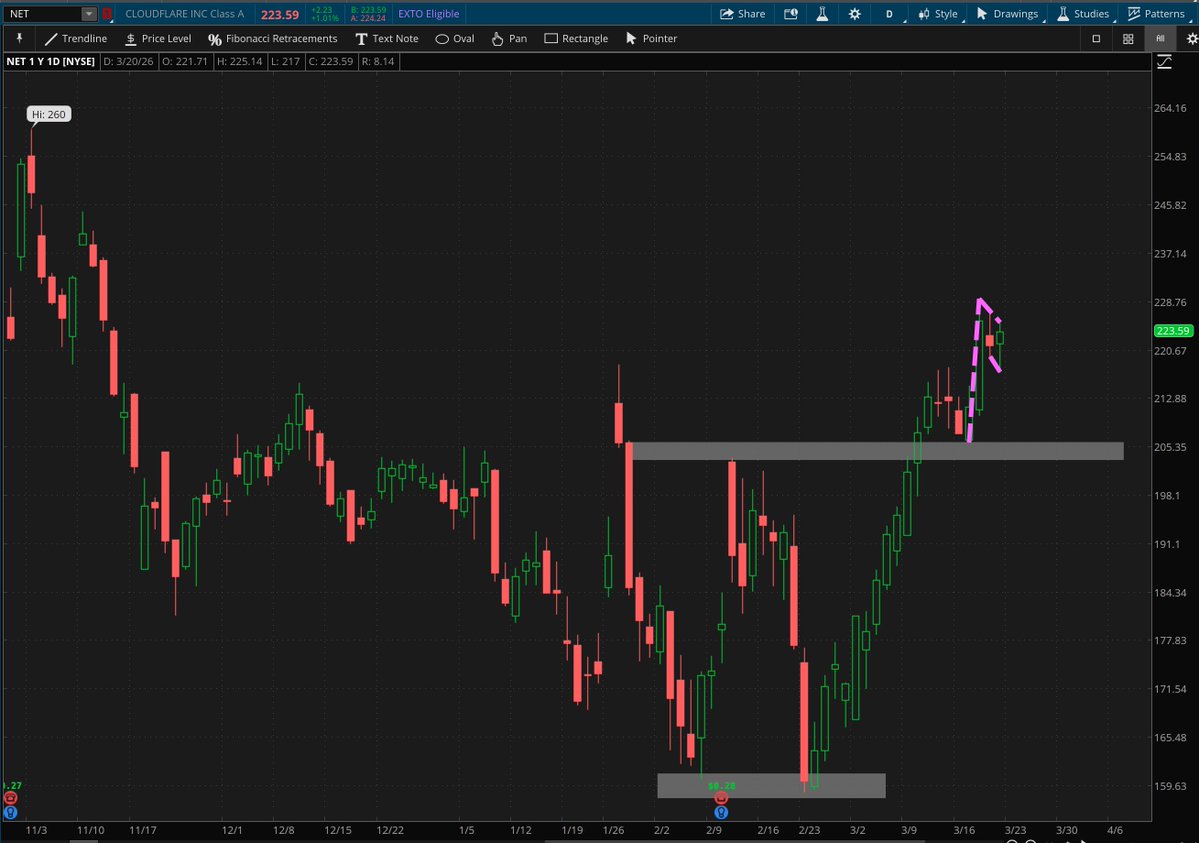1199x843 pixels.
Task: Click the R: 8.14 range value
Action: (x=378, y=61)
